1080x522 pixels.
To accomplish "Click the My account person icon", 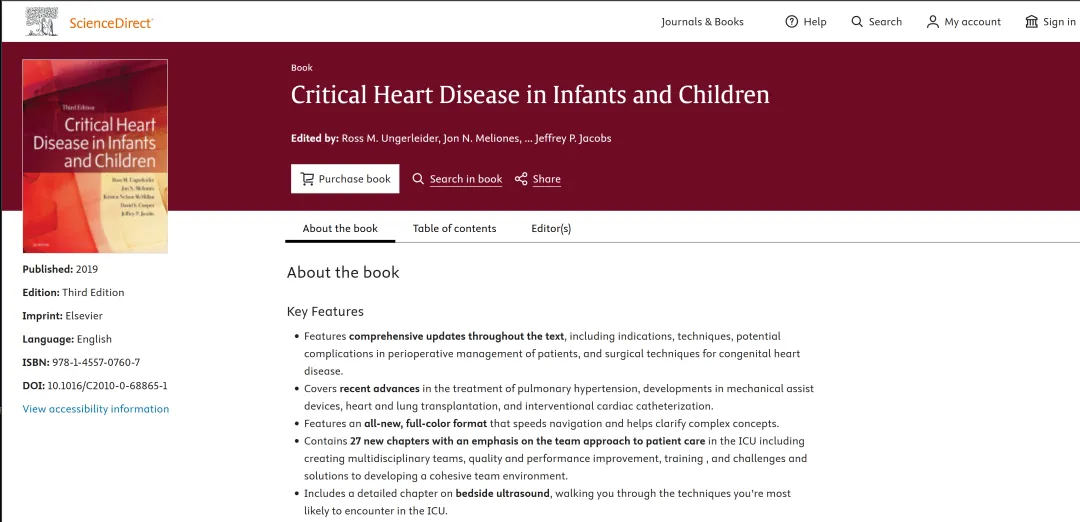I will click(933, 22).
